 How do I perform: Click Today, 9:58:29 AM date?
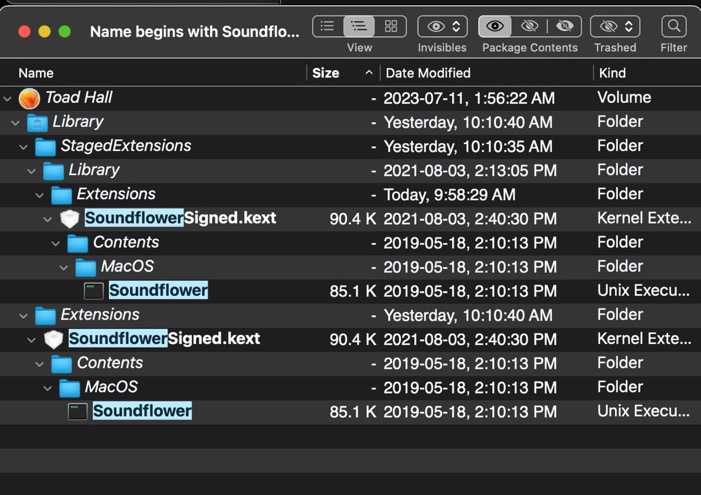[449, 195]
